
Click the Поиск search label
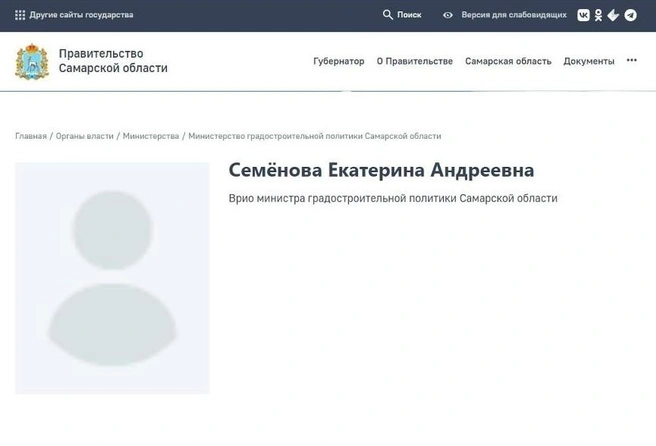pos(409,15)
